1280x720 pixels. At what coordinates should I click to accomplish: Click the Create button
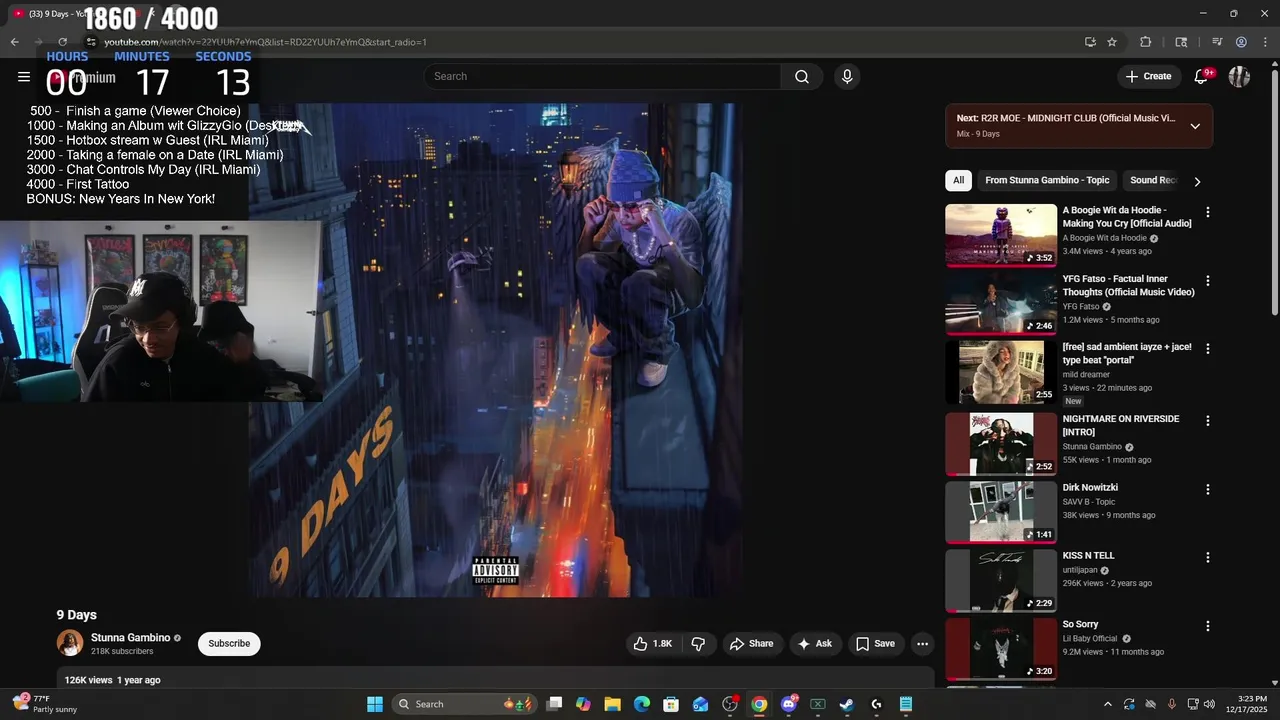pos(1148,77)
